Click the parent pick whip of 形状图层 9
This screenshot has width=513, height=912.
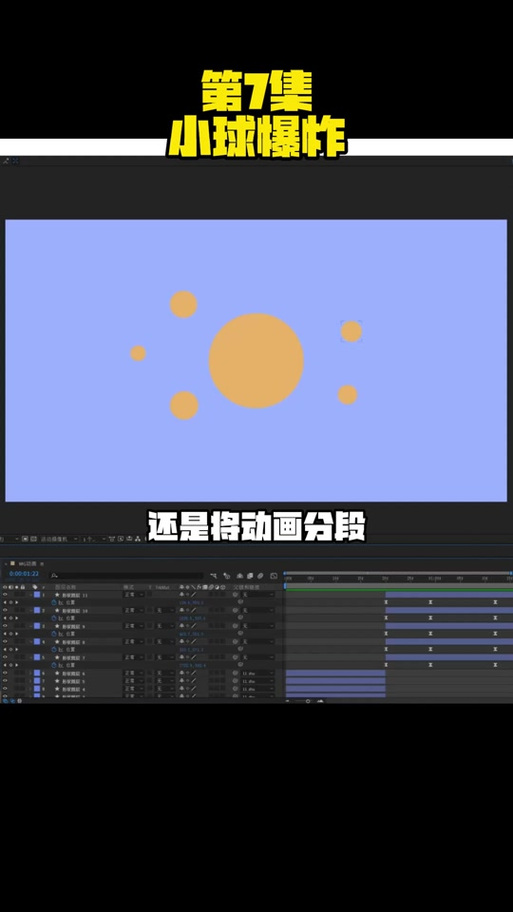[x=235, y=626]
